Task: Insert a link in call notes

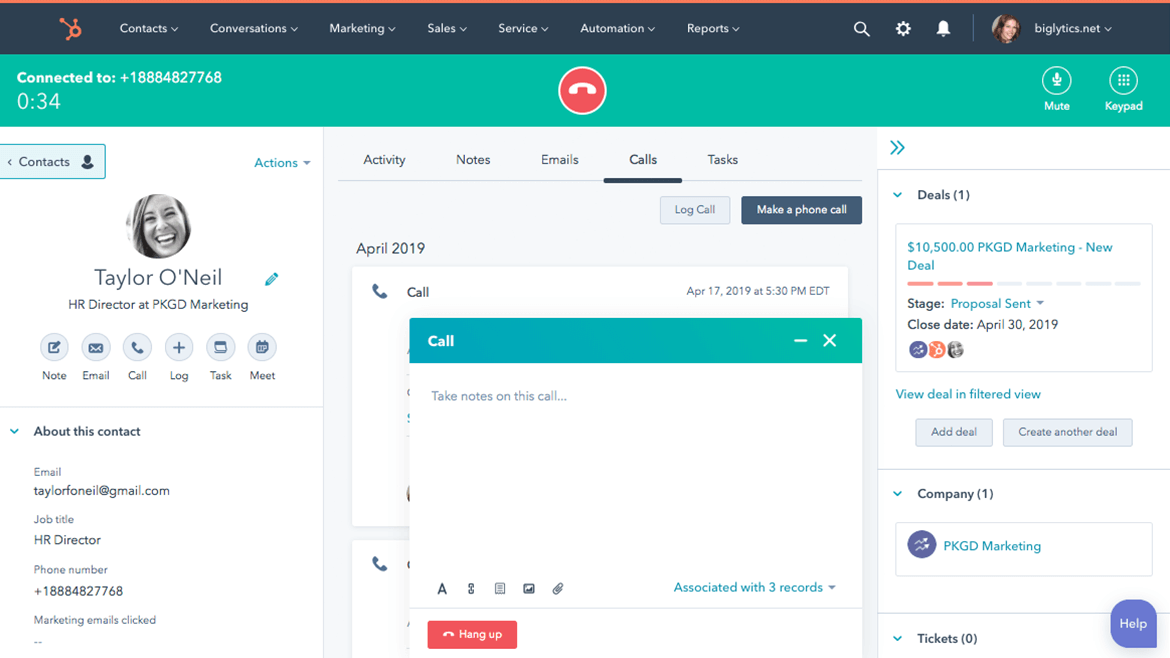Action: (471, 588)
